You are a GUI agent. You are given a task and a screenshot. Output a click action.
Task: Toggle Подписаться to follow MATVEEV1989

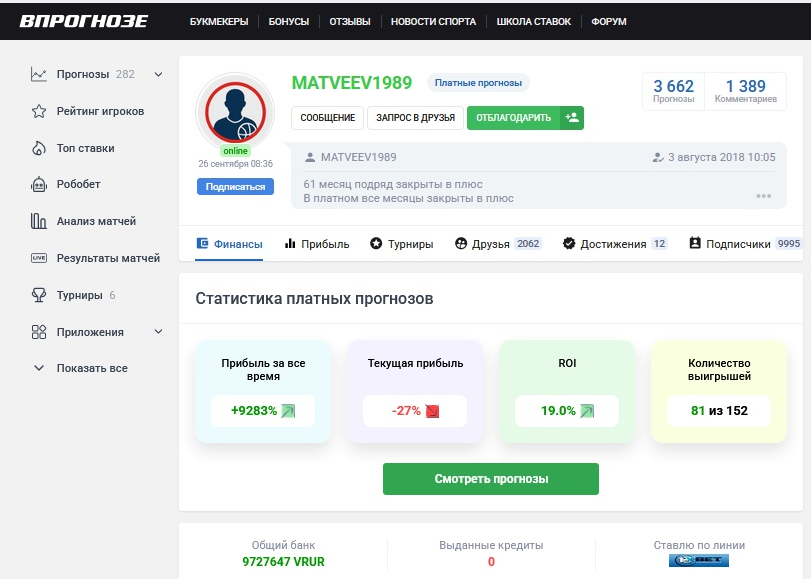[x=235, y=186]
